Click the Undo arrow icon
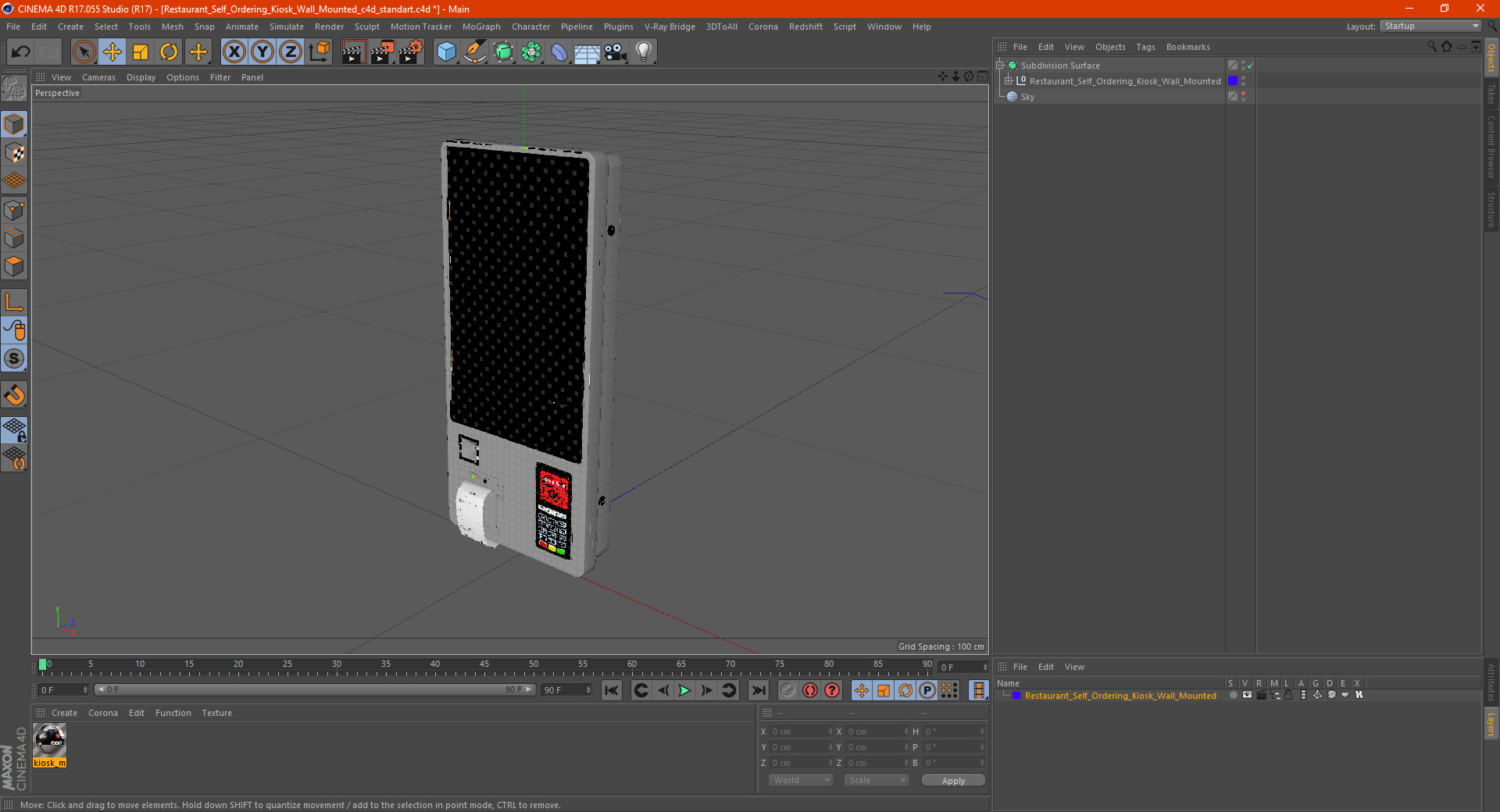 pyautogui.click(x=21, y=52)
